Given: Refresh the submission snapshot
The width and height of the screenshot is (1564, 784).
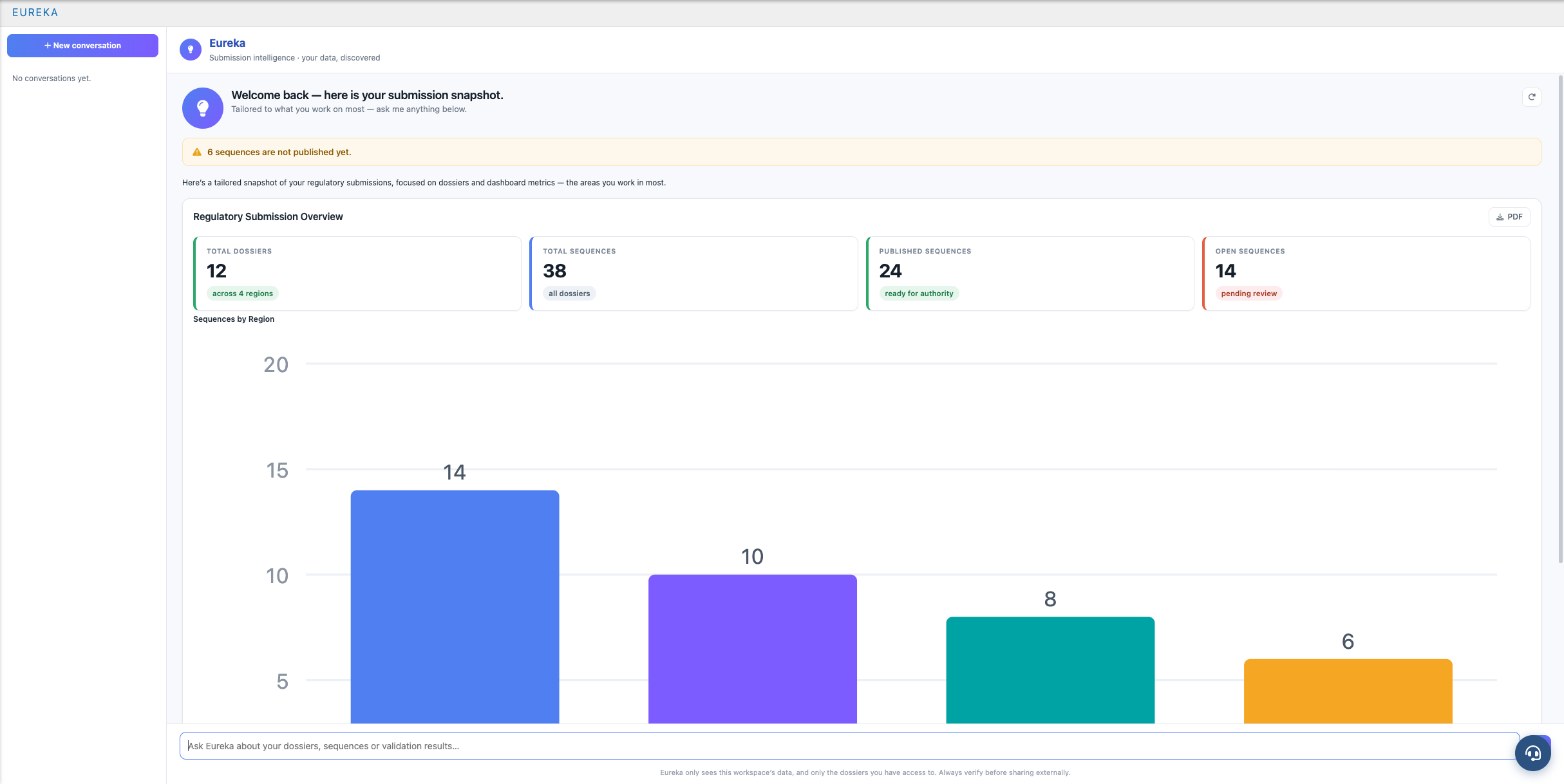Looking at the screenshot, I should coord(1531,97).
